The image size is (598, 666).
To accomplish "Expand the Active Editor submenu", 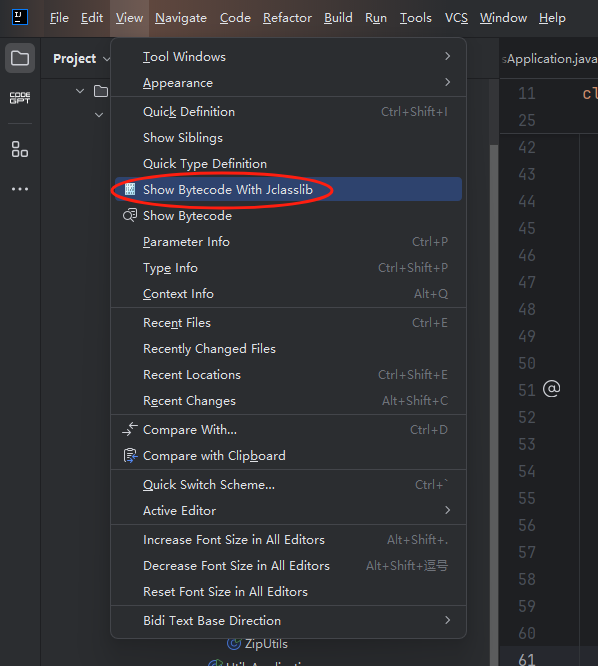I will [288, 510].
